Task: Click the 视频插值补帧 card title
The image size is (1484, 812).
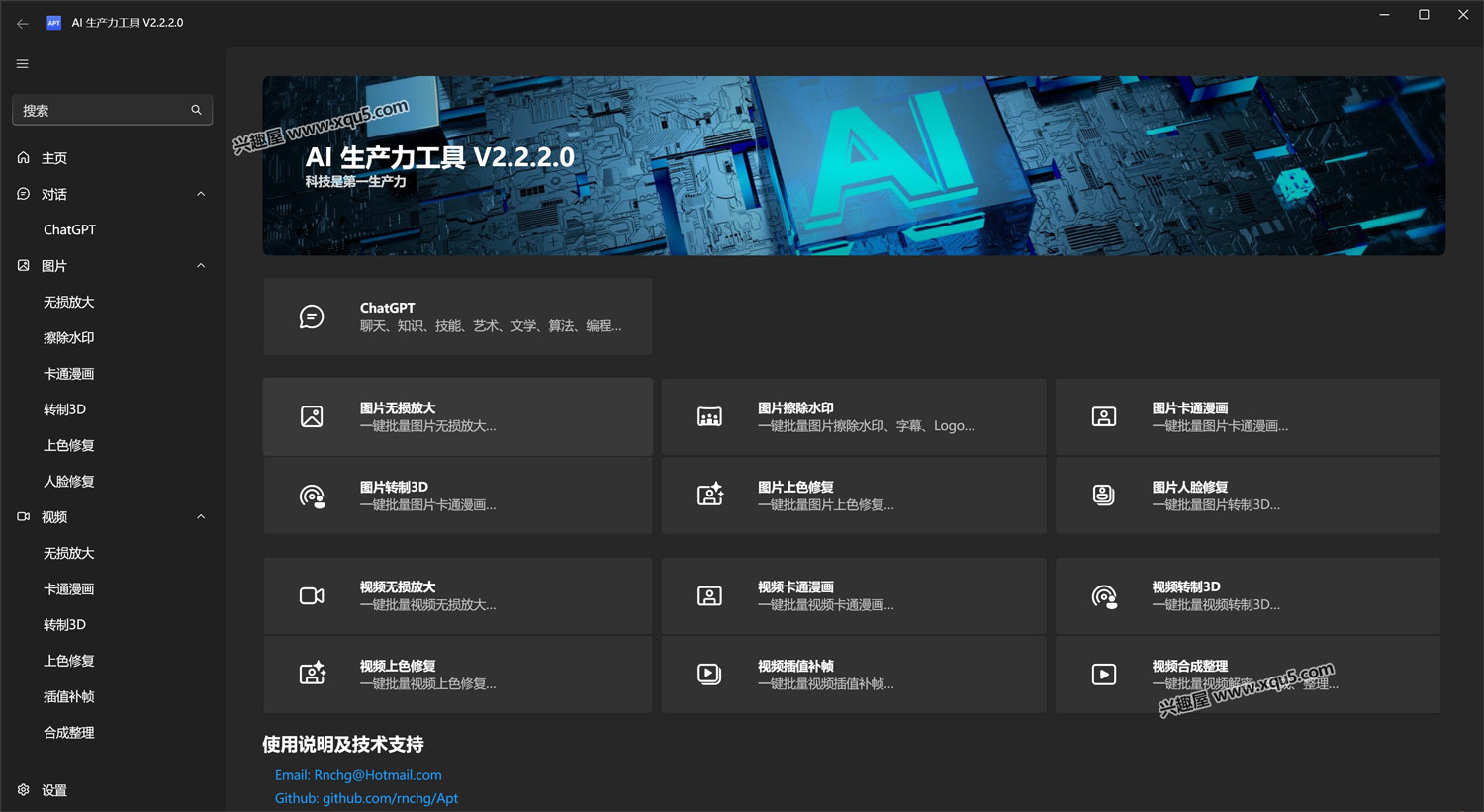Action: click(795, 666)
